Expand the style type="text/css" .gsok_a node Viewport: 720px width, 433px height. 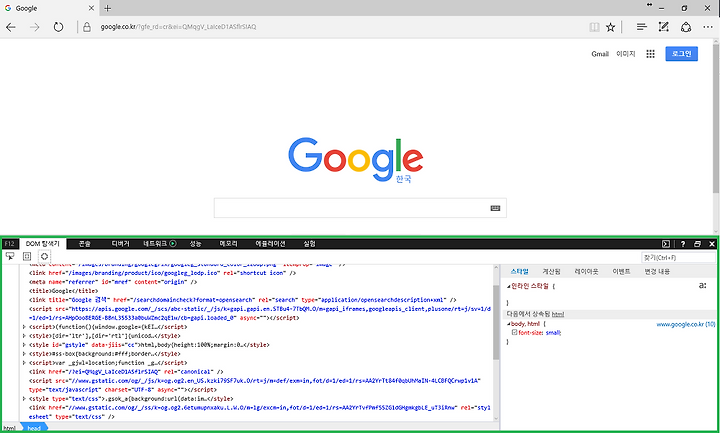[x=24, y=399]
